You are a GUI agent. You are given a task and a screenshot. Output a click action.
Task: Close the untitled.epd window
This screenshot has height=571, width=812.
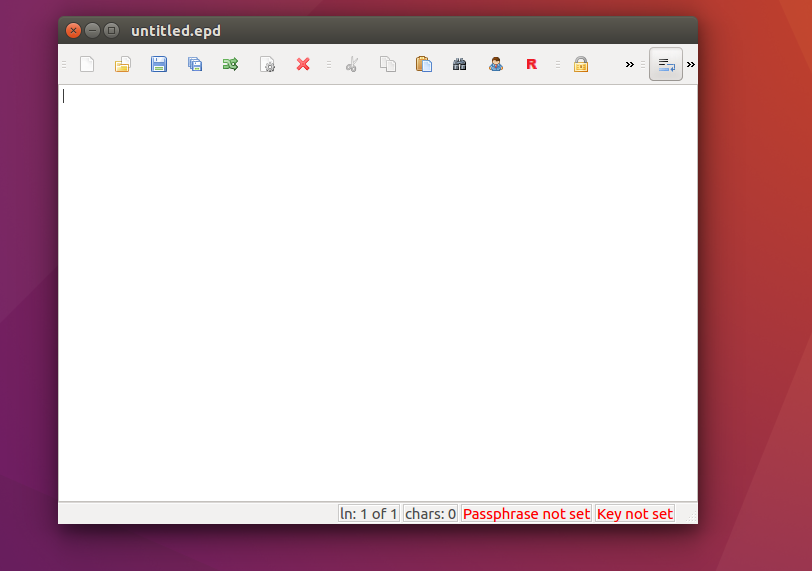click(74, 31)
